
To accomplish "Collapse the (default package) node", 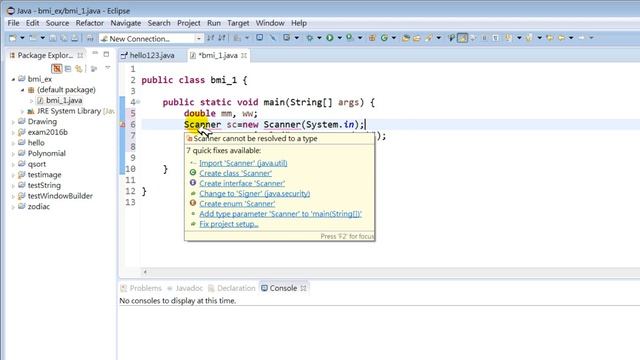I will (x=22, y=90).
